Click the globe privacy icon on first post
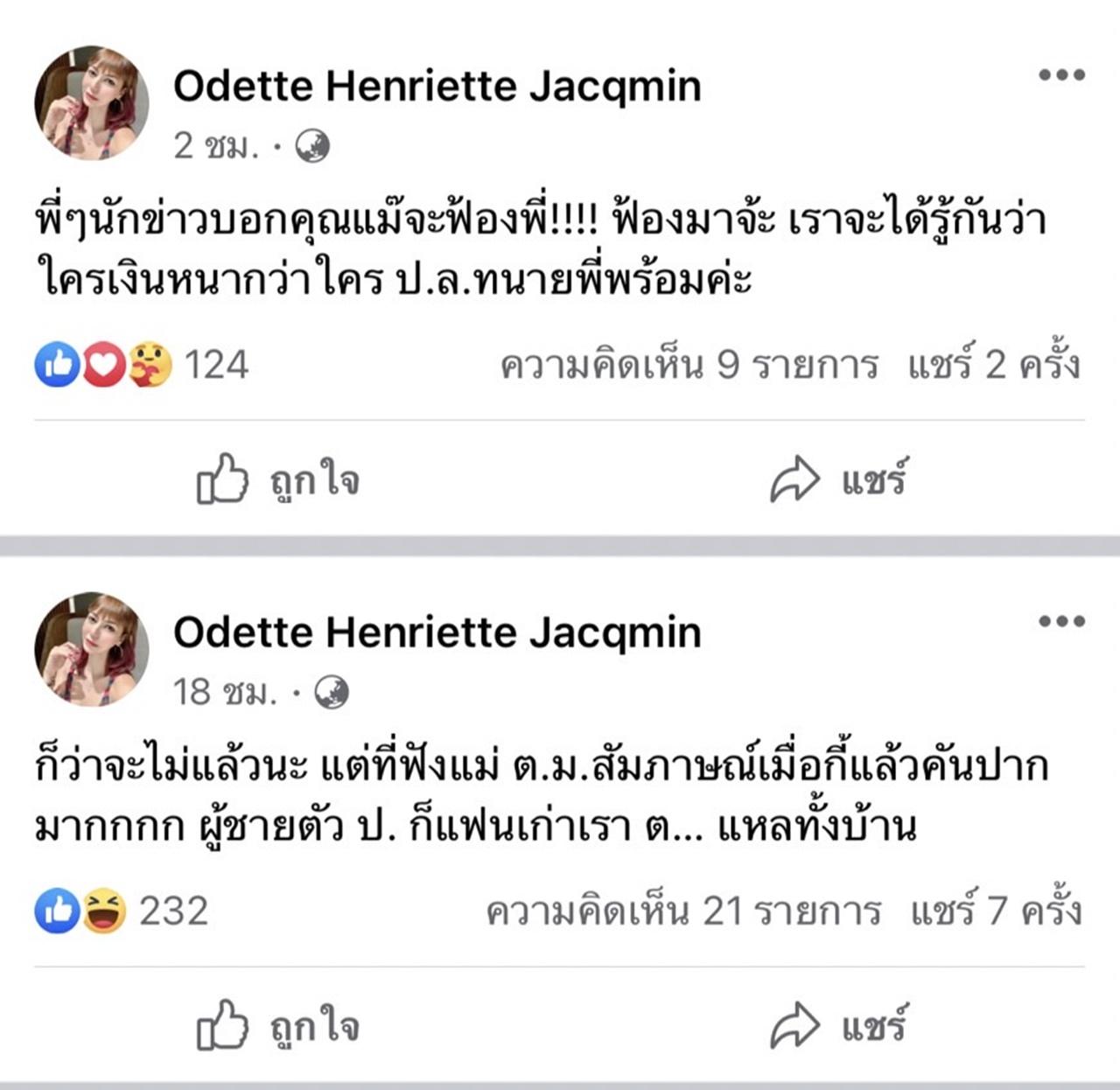 312,146
